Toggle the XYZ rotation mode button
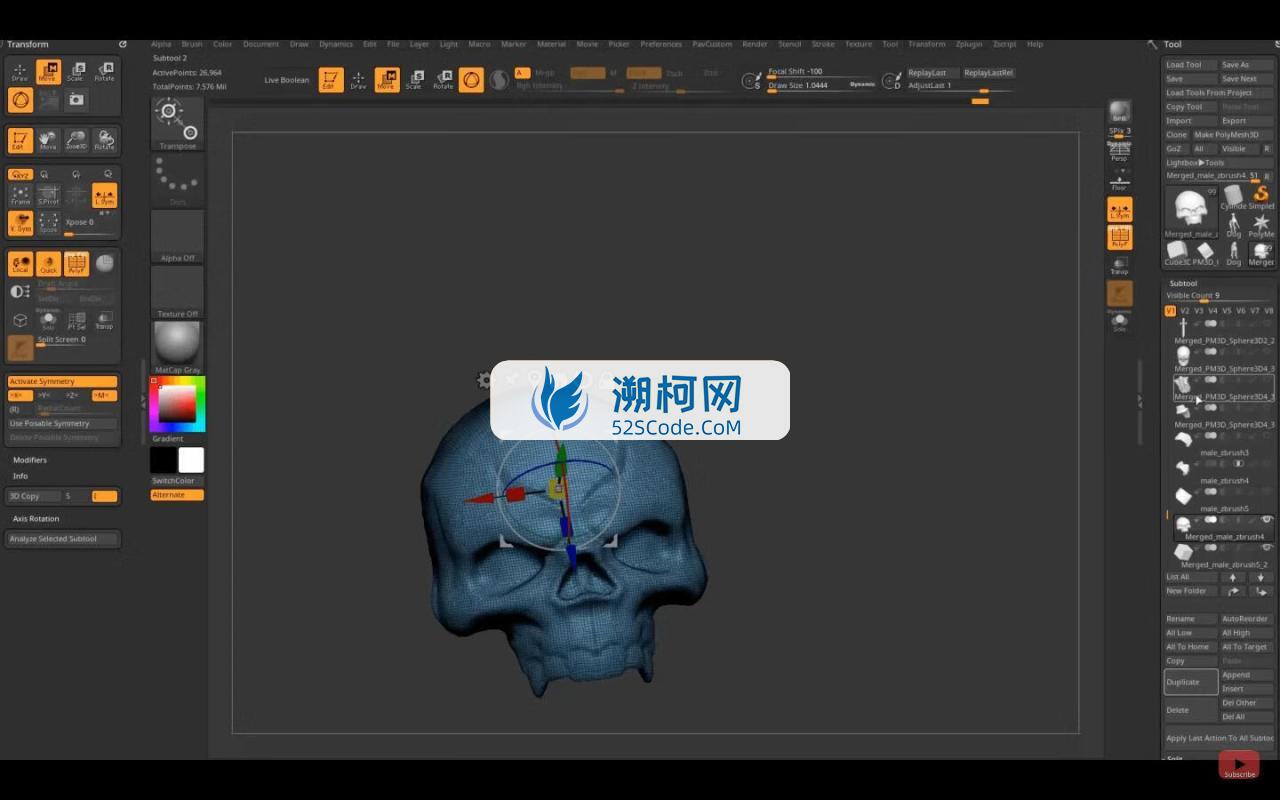1280x800 pixels. coord(20,174)
